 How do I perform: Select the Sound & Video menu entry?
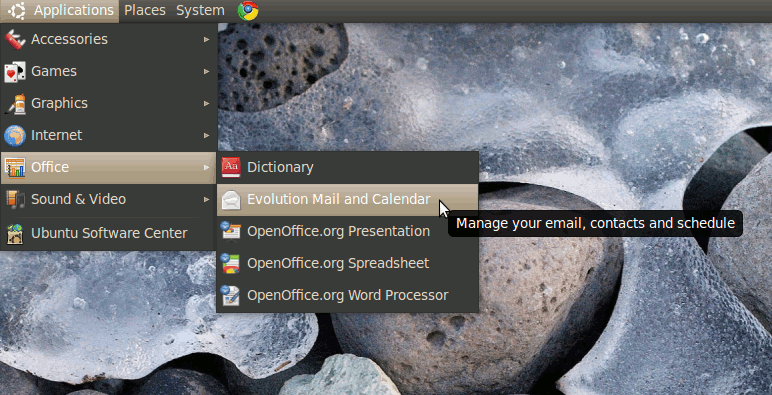point(108,199)
